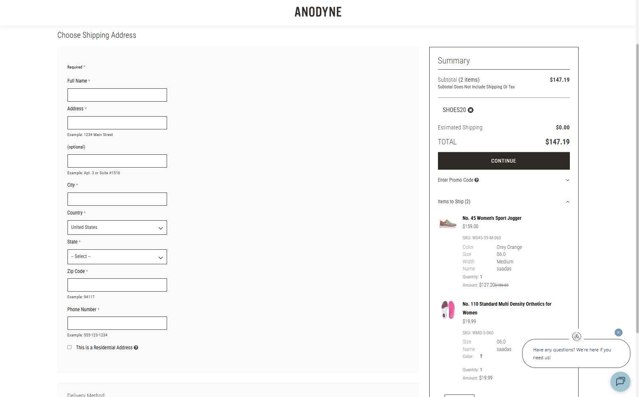The width and height of the screenshot is (639, 397).
Task: Focus the Zip Code input field
Action: (117, 285)
